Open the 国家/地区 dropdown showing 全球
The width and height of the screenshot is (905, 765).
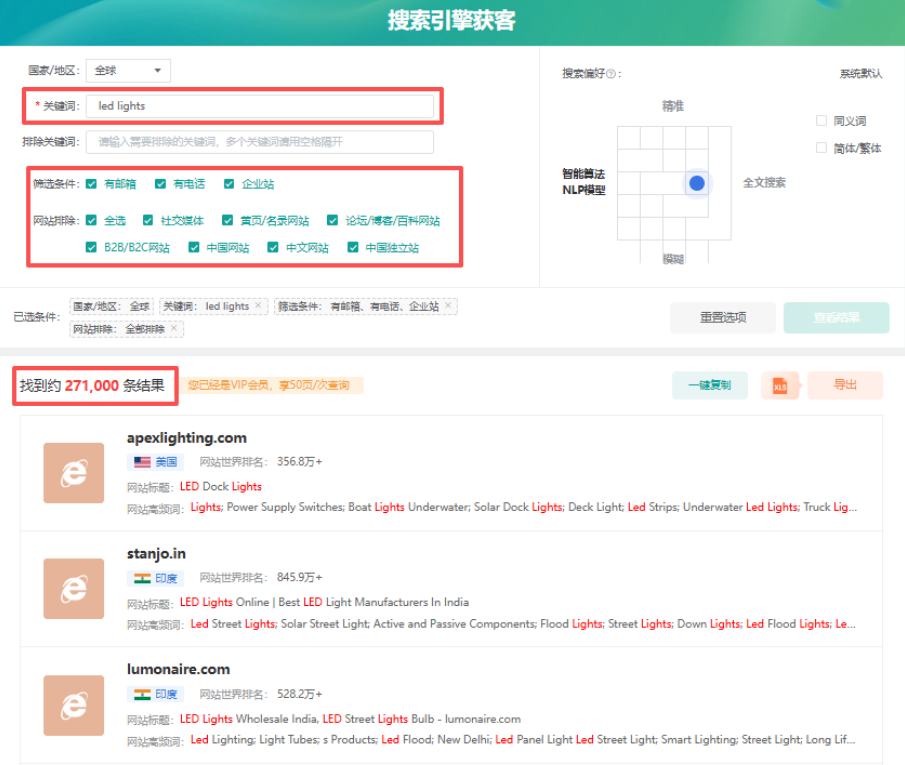tap(128, 70)
